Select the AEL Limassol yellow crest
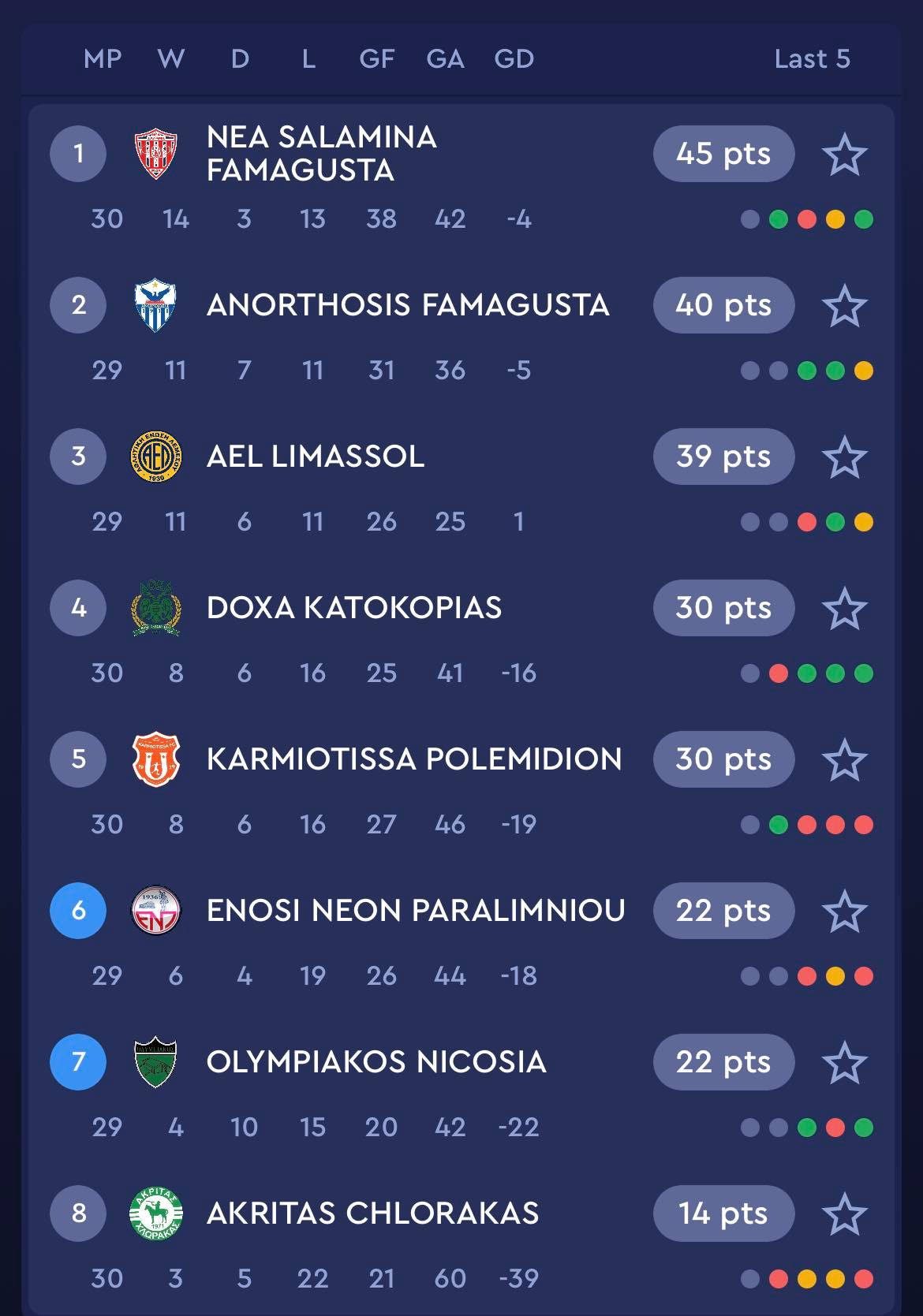The width and height of the screenshot is (923, 1316). [156, 457]
